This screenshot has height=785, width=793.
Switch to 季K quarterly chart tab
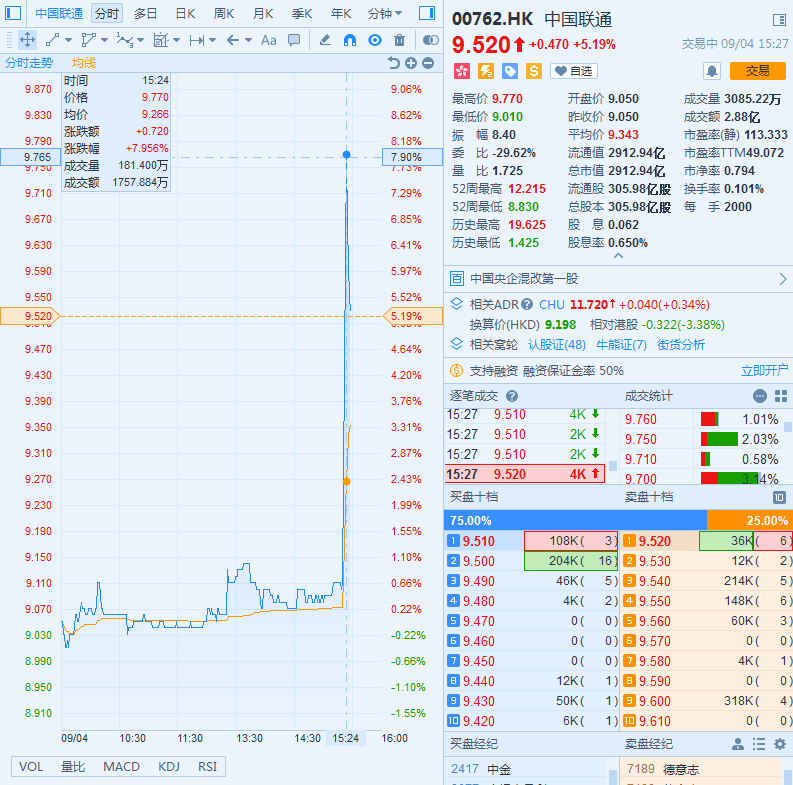302,13
